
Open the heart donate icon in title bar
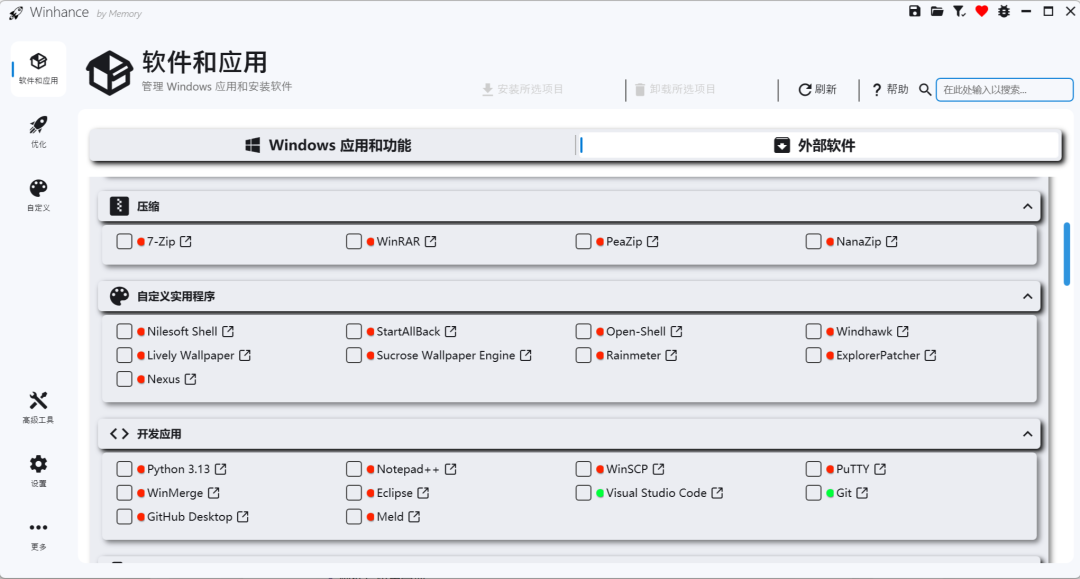pyautogui.click(x=982, y=11)
